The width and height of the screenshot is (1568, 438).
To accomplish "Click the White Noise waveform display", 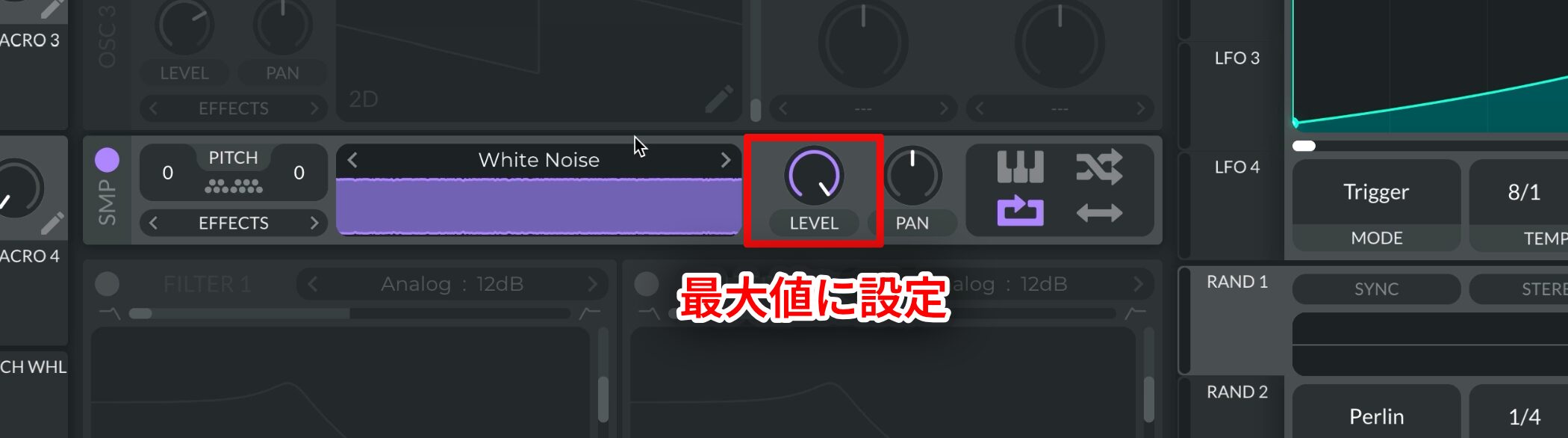I will (x=538, y=207).
